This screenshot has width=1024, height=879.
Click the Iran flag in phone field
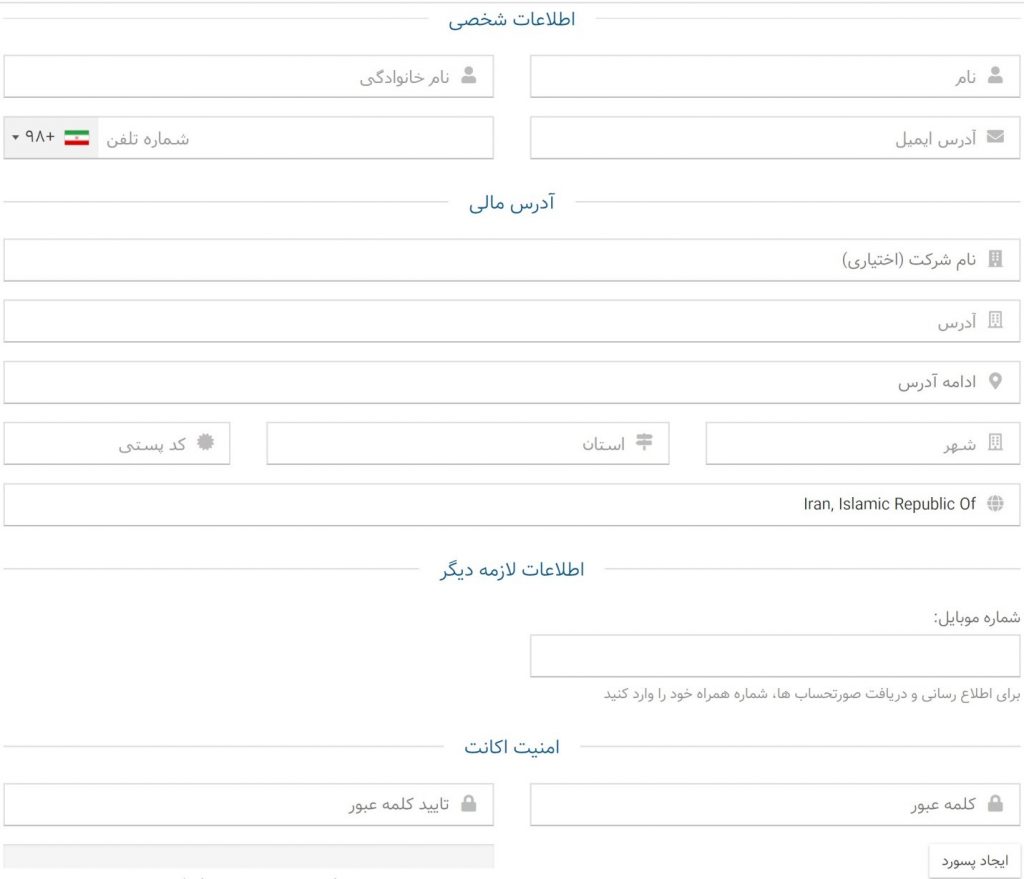click(x=77, y=138)
